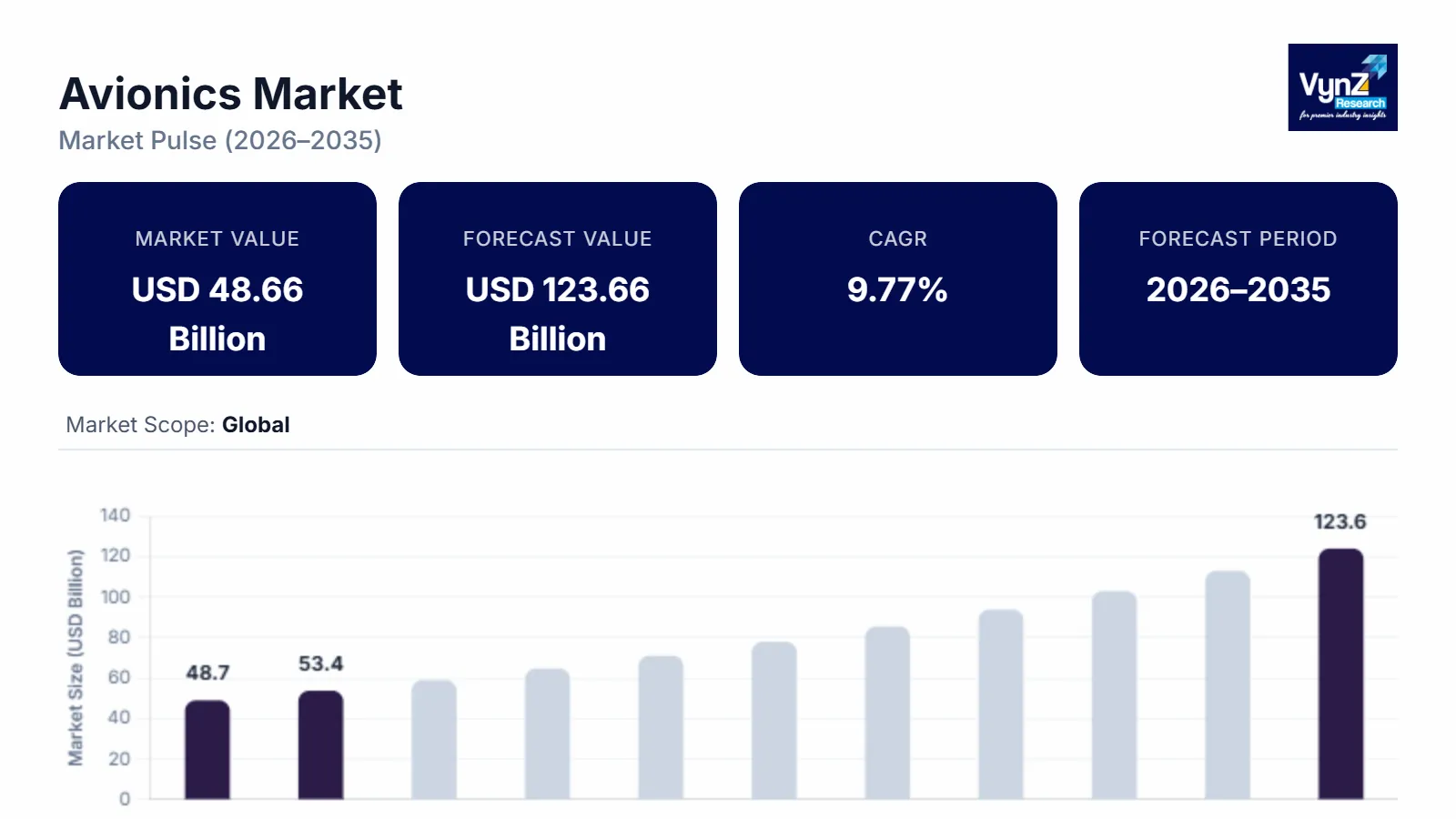Click the eighth bar in the chart
Screen dimensions: 1456x819
point(1001,704)
